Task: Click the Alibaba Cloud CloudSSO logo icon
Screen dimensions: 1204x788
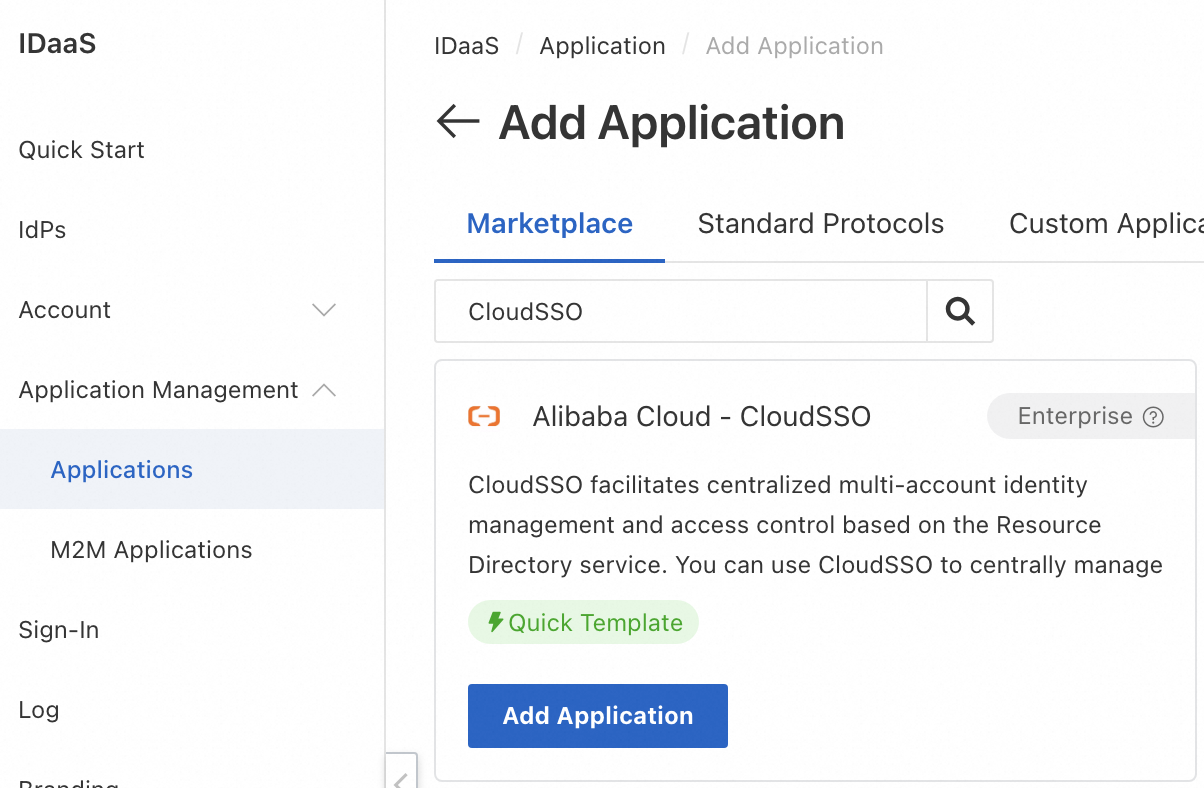Action: coord(484,417)
